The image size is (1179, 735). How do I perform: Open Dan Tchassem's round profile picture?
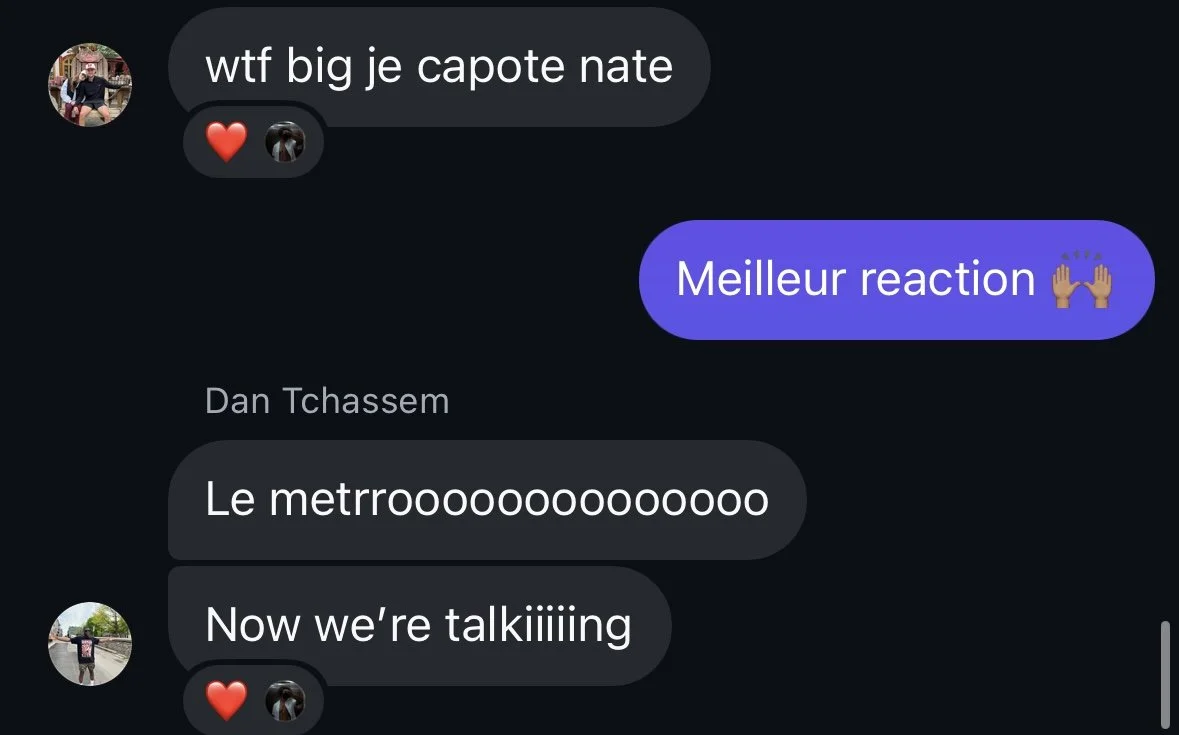[90, 644]
